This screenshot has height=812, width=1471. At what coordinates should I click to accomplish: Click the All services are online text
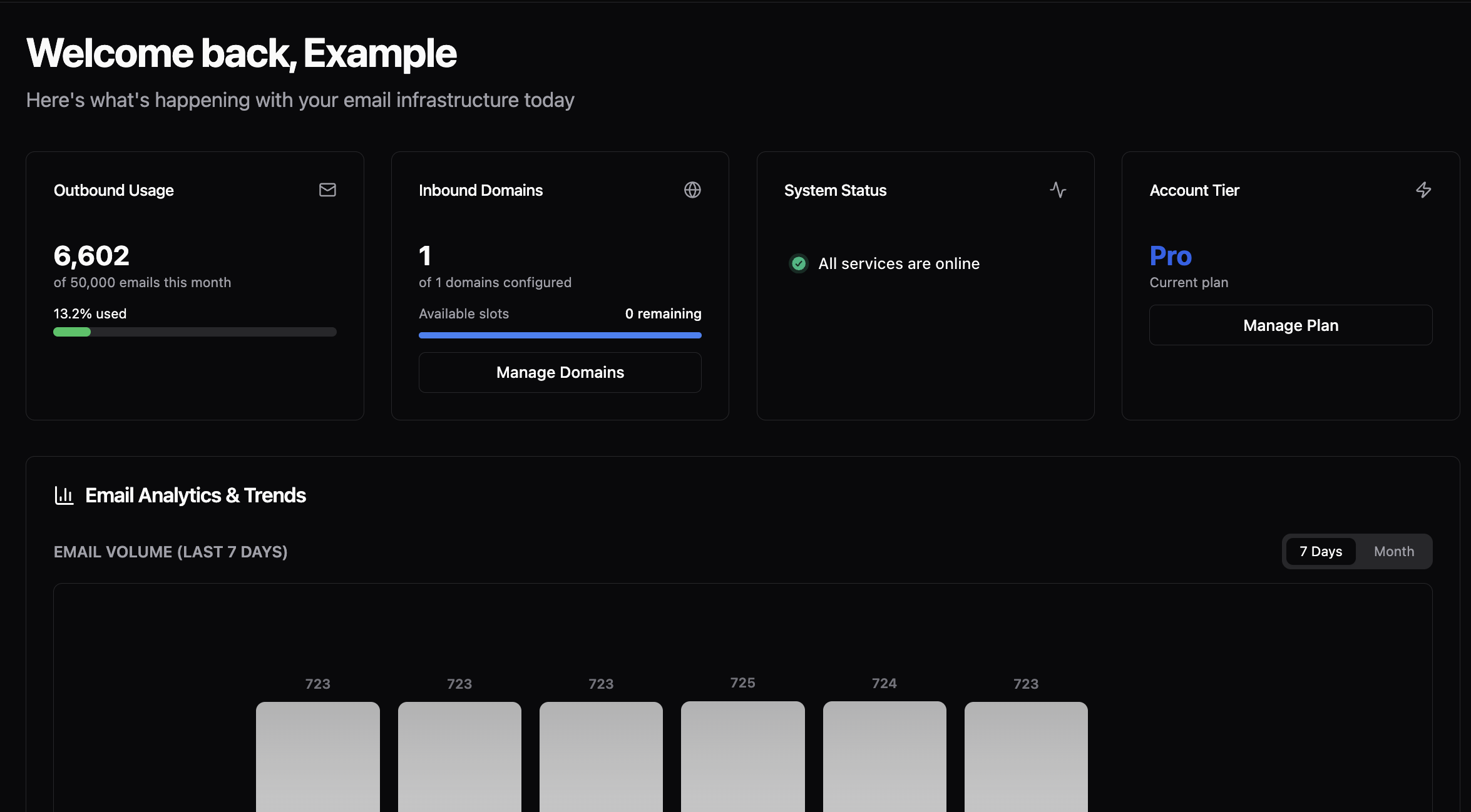(900, 263)
